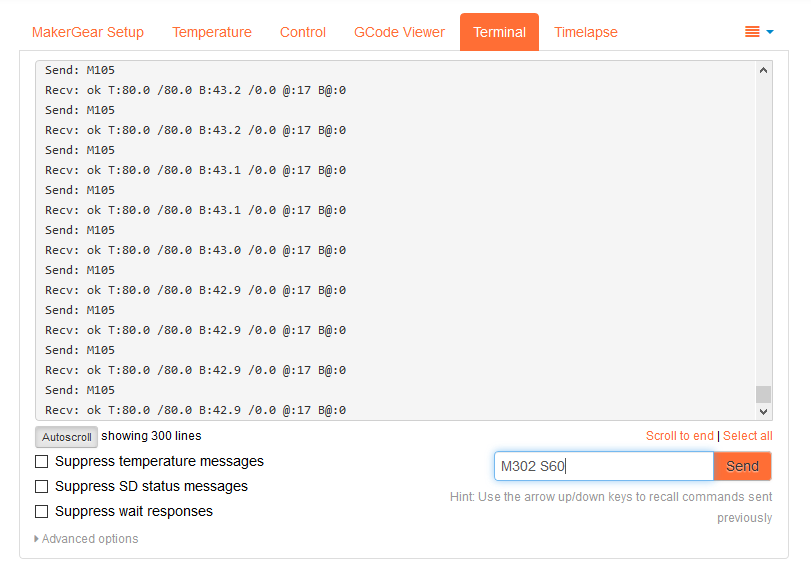Toggle the Autoscroll button
The image size is (811, 576).
coord(67,437)
